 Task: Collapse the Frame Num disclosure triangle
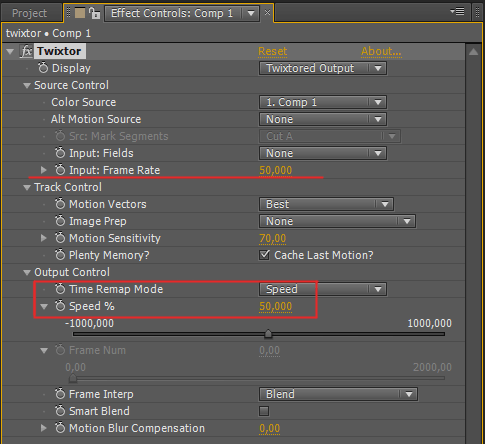click(x=44, y=350)
